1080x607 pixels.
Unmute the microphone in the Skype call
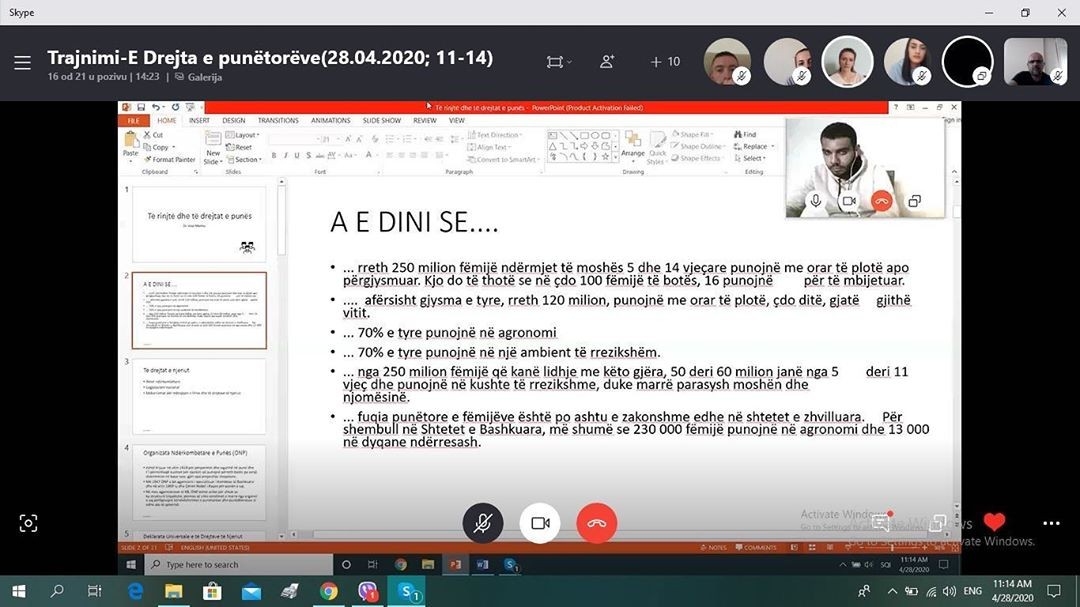[483, 522]
